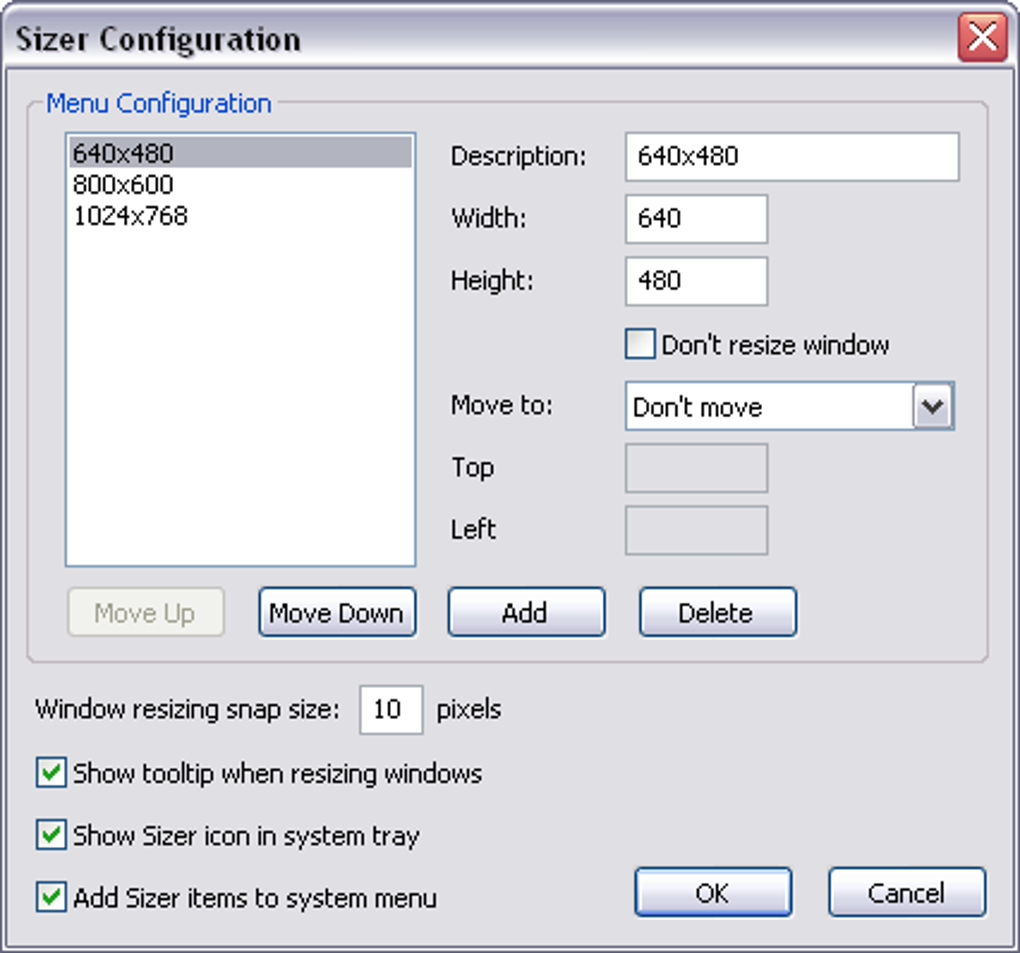Image resolution: width=1020 pixels, height=953 pixels.
Task: Select the 1024x768 list entry
Action: pos(241,216)
